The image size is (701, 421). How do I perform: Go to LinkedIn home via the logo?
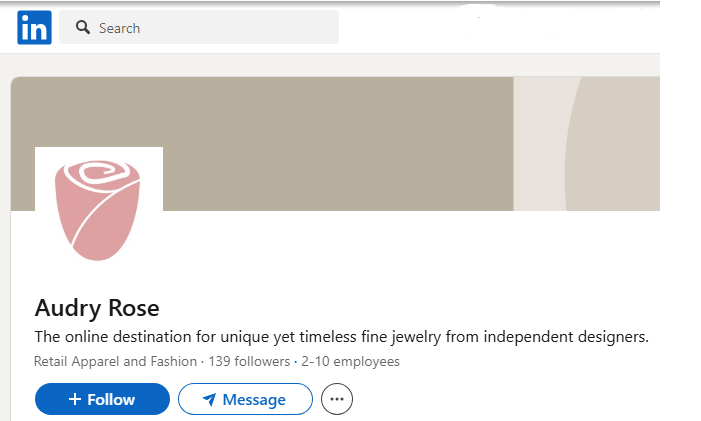pos(34,28)
